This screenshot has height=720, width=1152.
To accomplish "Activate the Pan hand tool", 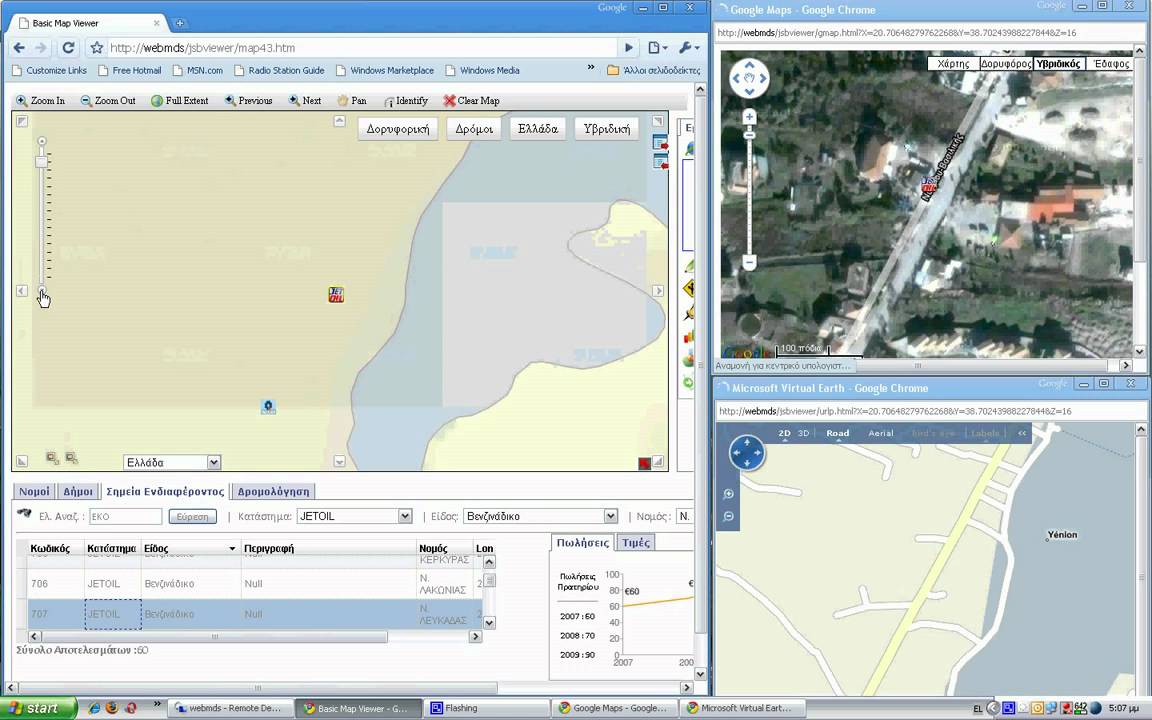I will point(352,101).
